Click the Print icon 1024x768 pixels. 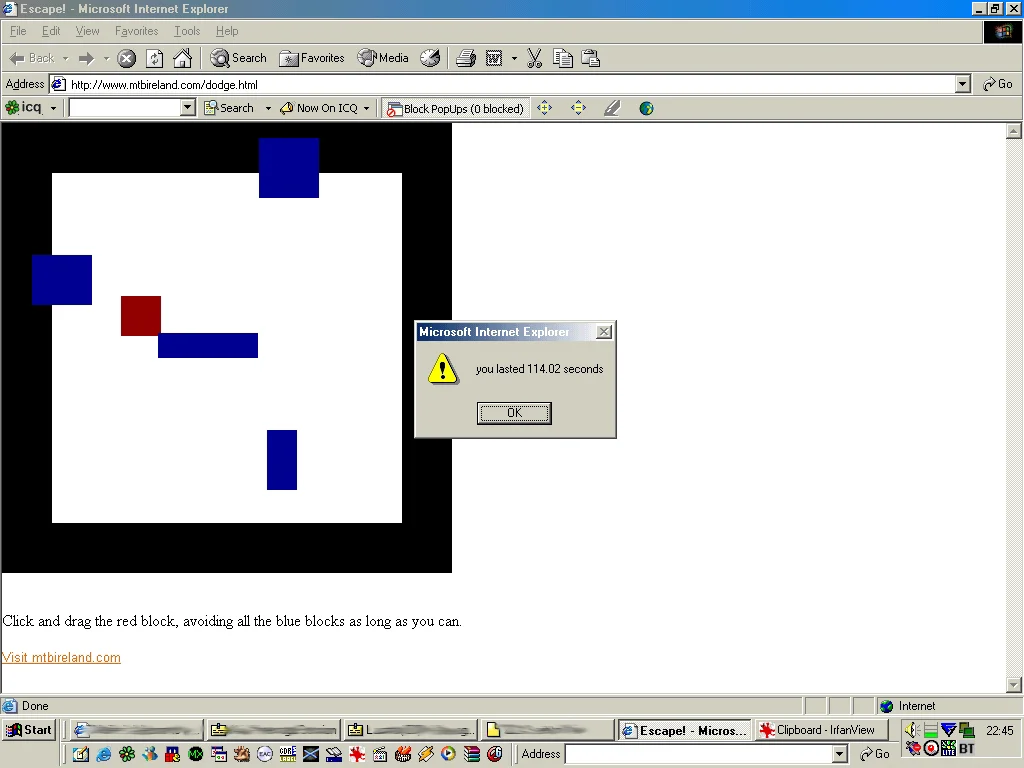coord(465,58)
